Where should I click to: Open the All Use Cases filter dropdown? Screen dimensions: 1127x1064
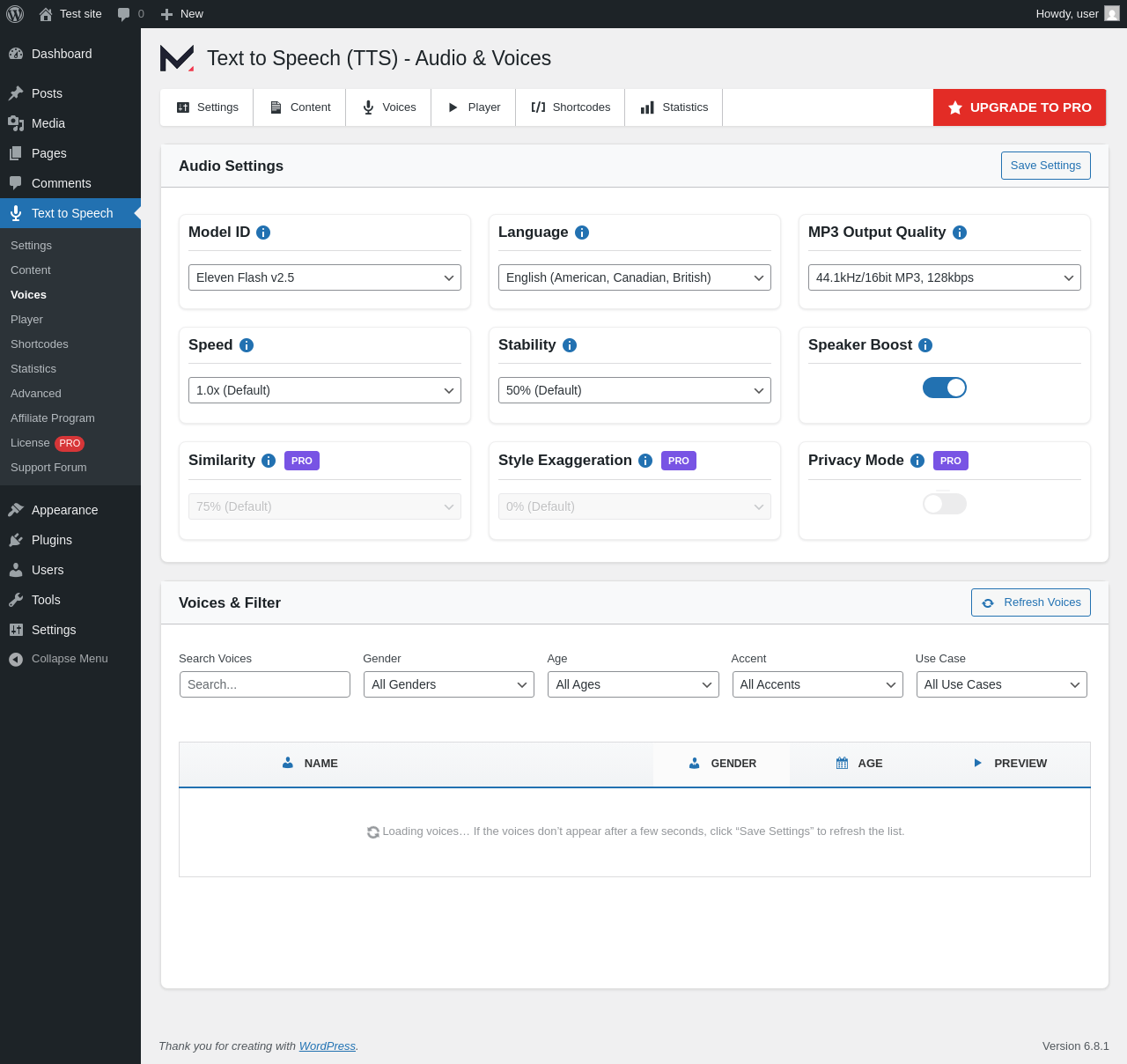pyautogui.click(x=1002, y=684)
